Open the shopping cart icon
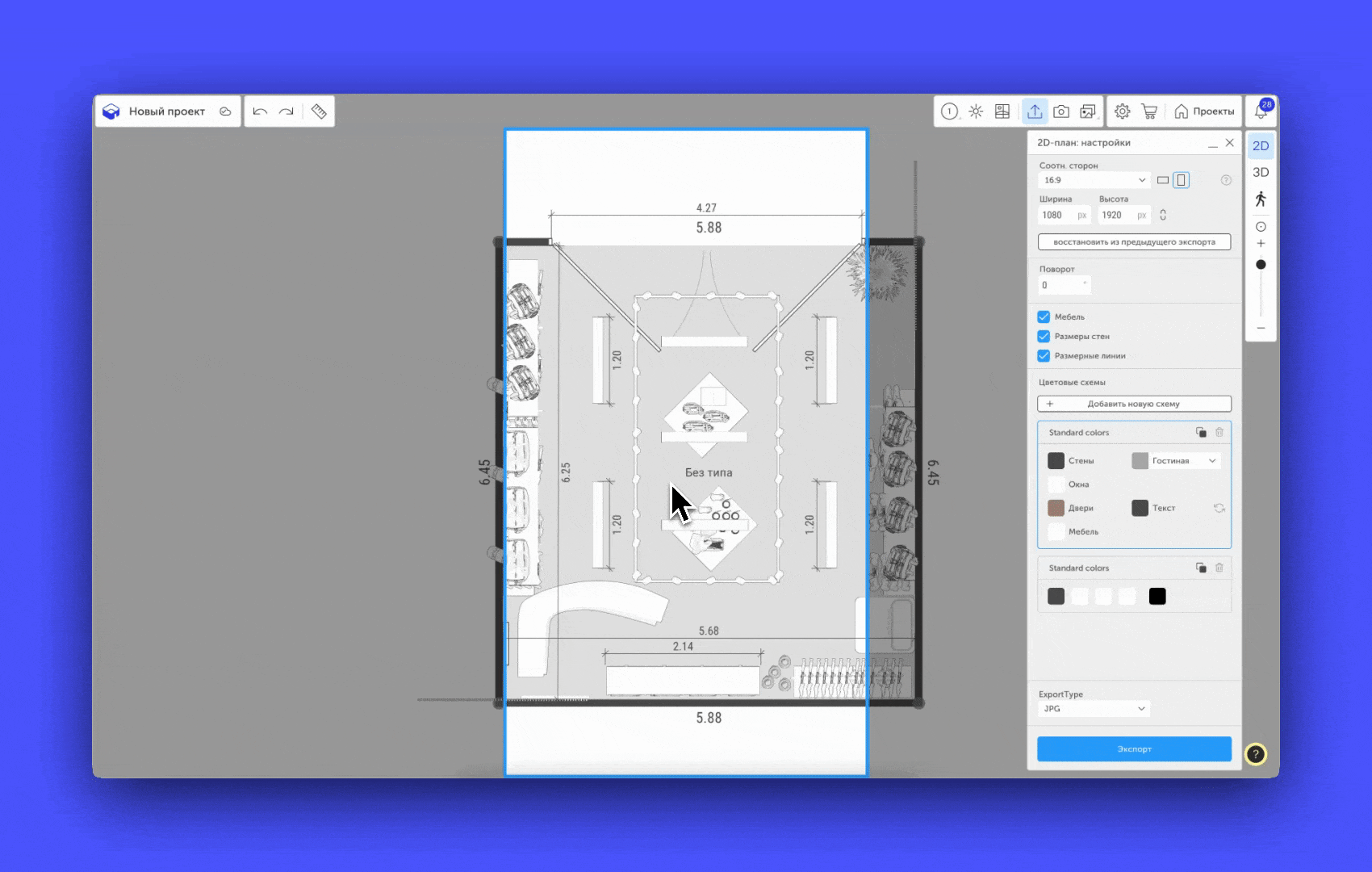1372x872 pixels. point(1149,111)
